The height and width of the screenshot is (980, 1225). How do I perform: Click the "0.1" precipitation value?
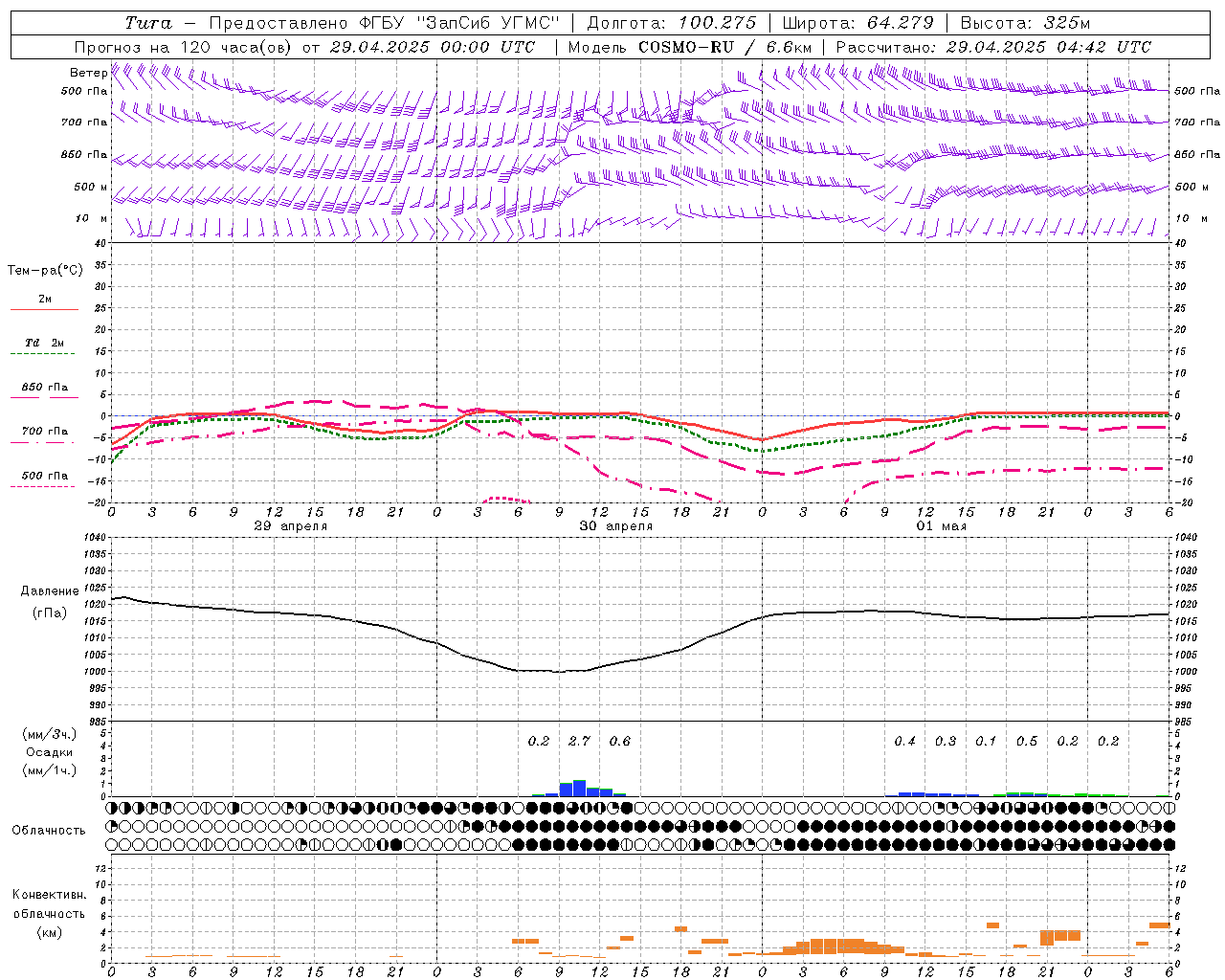click(986, 742)
